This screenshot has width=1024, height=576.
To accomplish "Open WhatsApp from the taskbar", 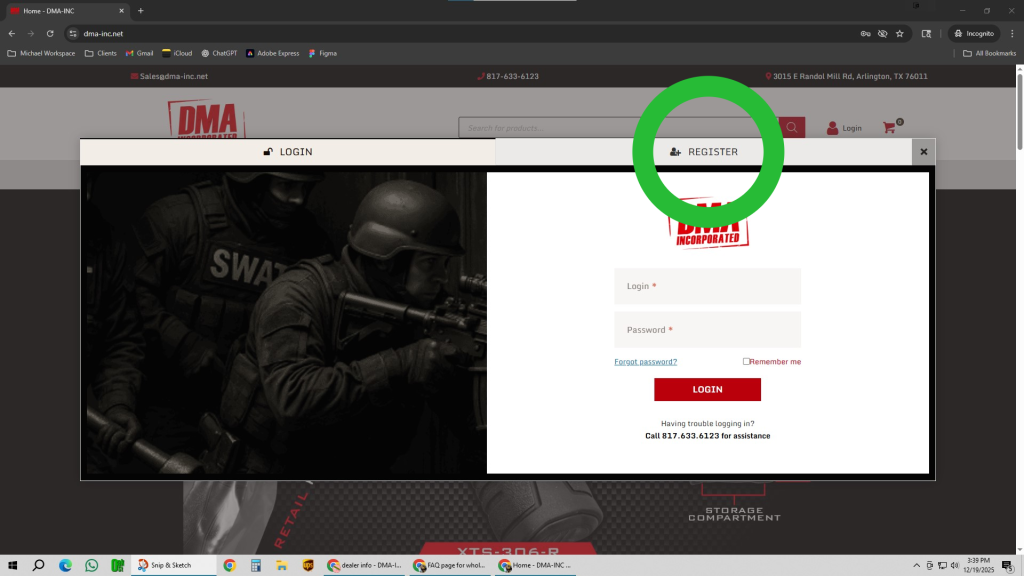I will tap(91, 565).
